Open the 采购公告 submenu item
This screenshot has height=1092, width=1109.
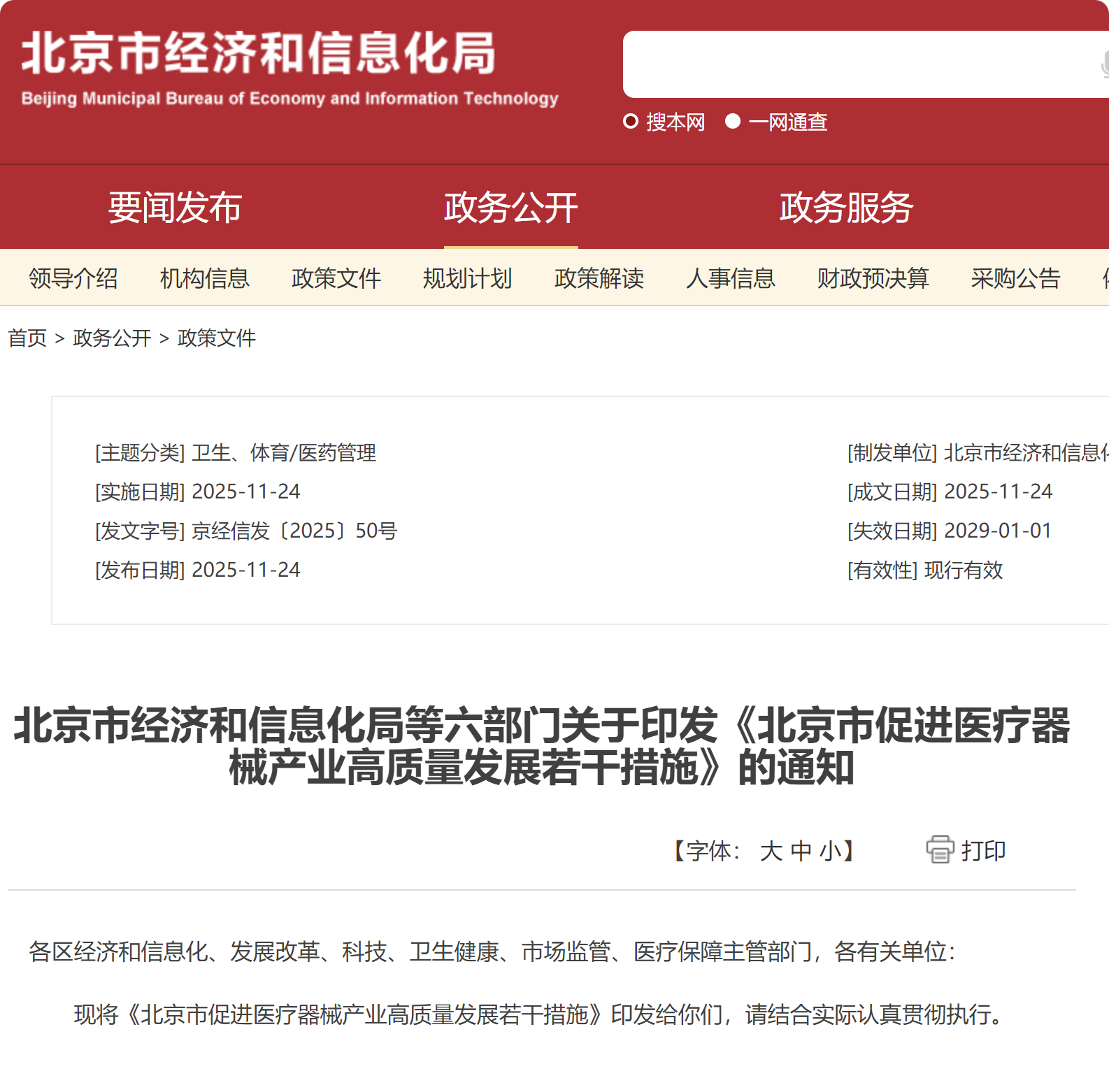(x=1015, y=278)
